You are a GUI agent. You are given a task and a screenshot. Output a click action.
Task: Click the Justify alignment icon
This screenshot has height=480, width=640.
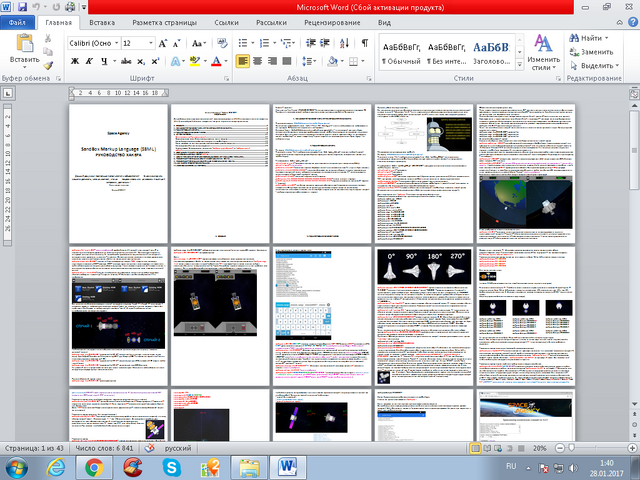287,61
